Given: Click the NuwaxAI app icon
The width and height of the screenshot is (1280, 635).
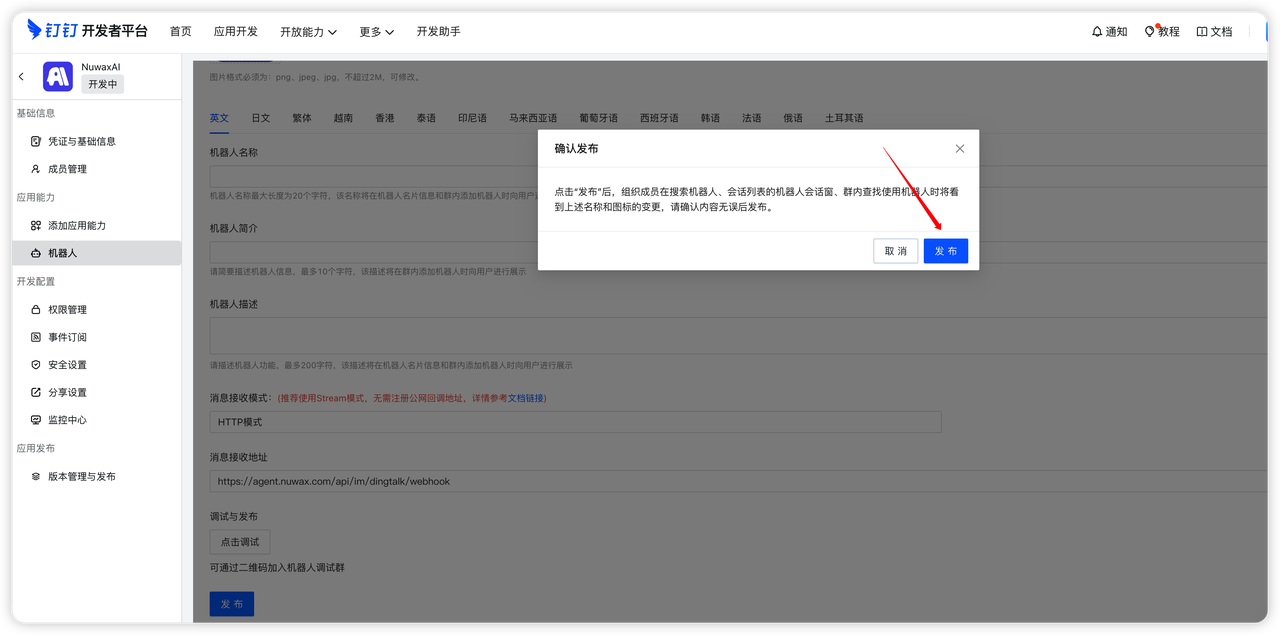Looking at the screenshot, I should pos(58,77).
